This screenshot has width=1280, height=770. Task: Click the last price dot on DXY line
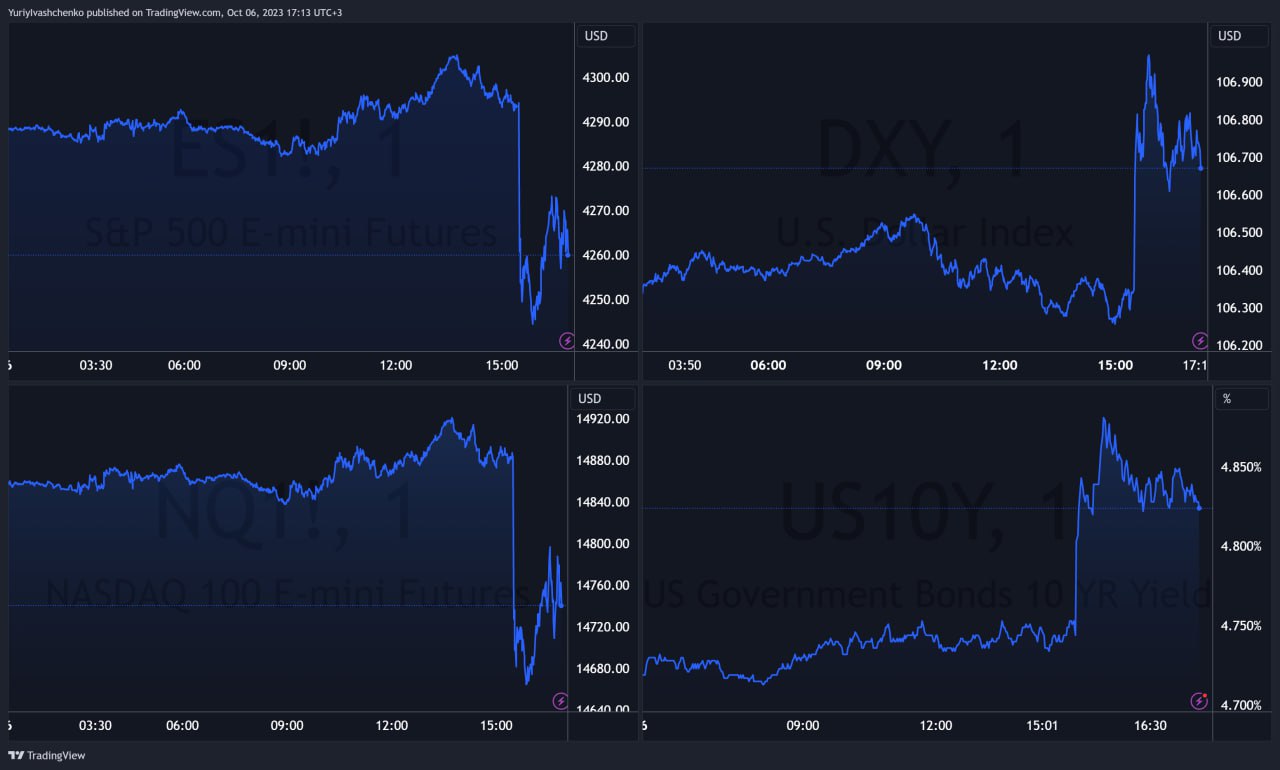pyautogui.click(x=1201, y=168)
